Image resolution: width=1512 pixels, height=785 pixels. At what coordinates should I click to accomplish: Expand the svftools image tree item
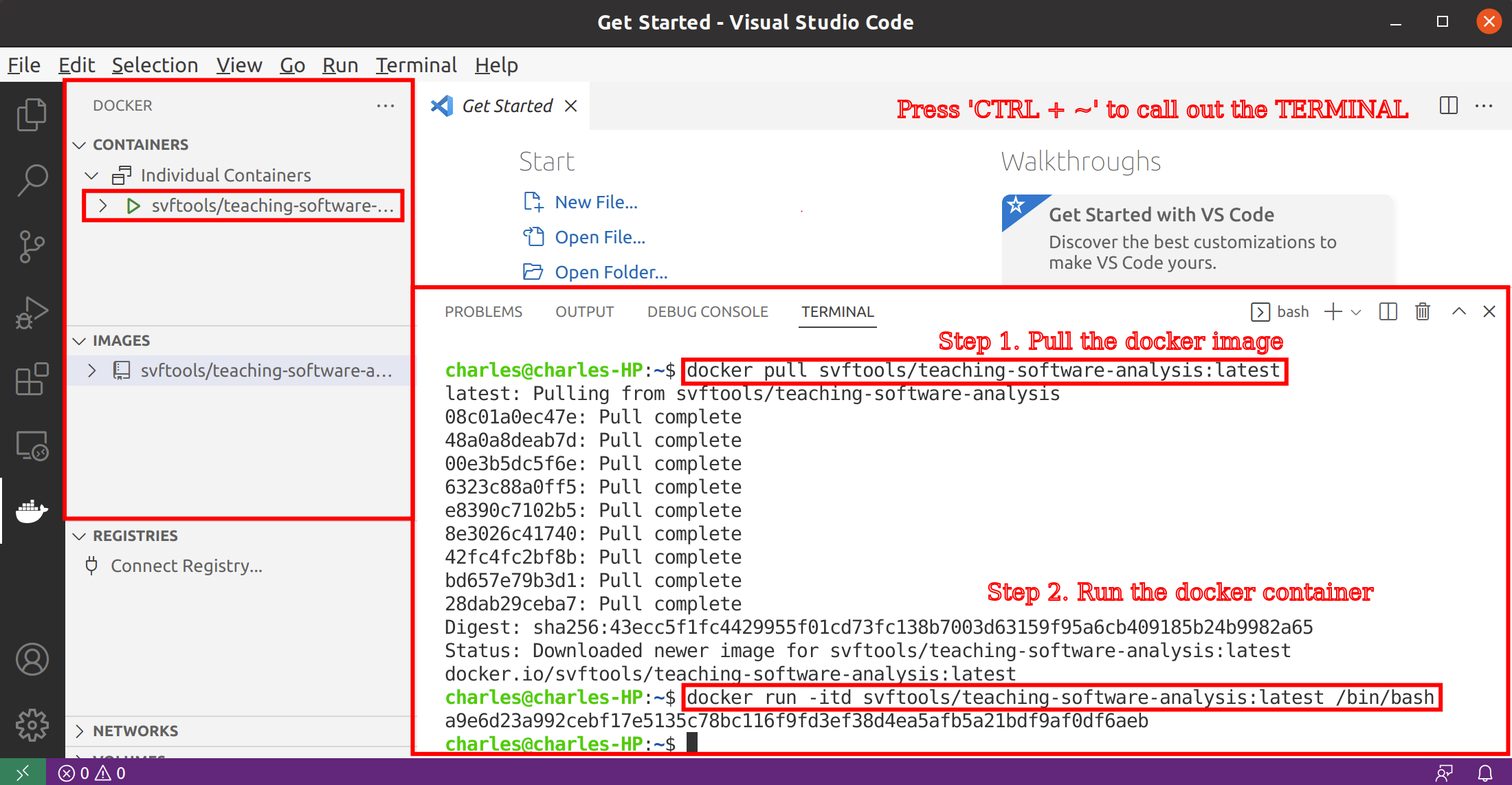point(92,371)
